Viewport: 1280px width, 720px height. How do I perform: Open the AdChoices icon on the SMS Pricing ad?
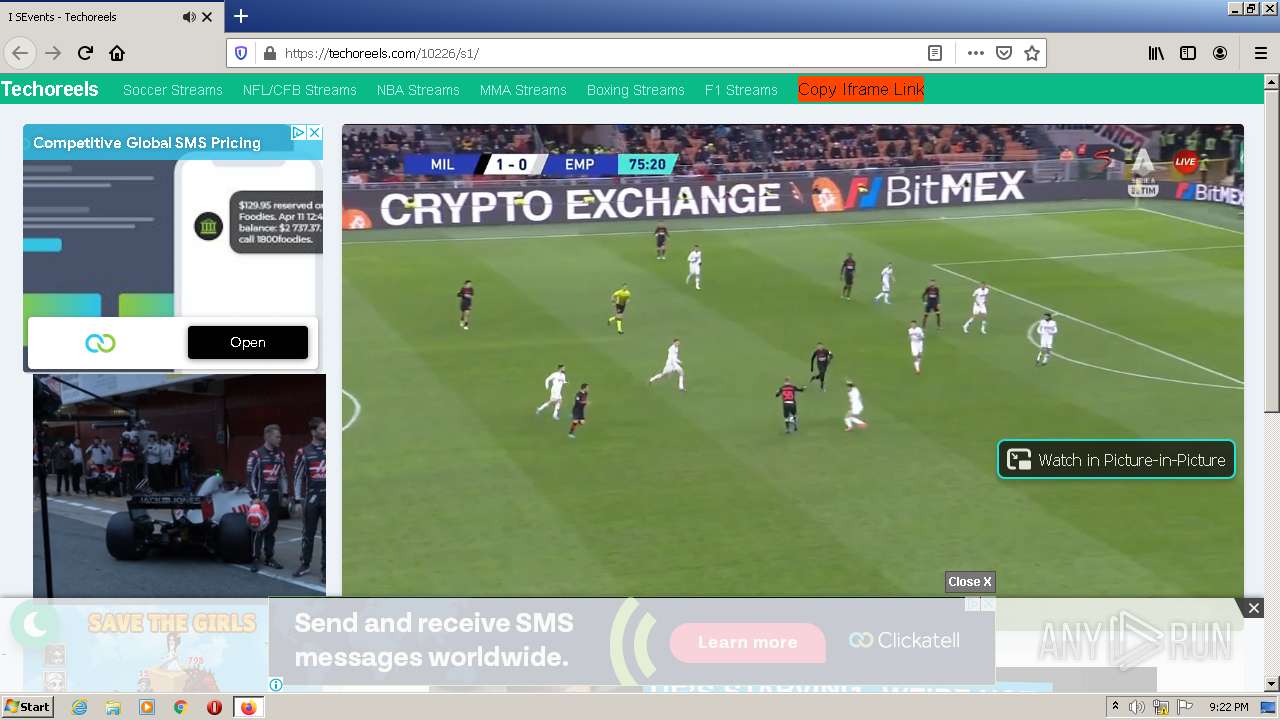tap(298, 132)
